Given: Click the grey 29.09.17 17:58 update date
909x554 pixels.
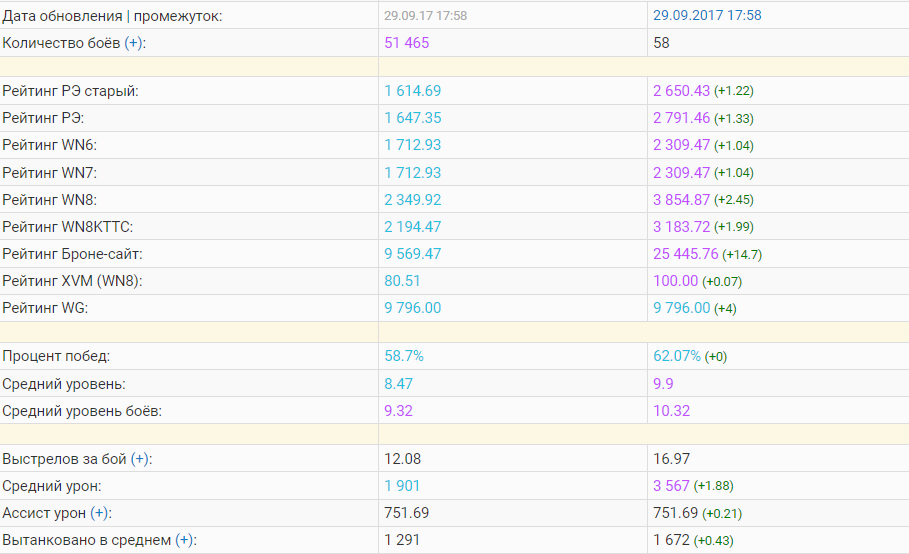Looking at the screenshot, I should tap(425, 16).
